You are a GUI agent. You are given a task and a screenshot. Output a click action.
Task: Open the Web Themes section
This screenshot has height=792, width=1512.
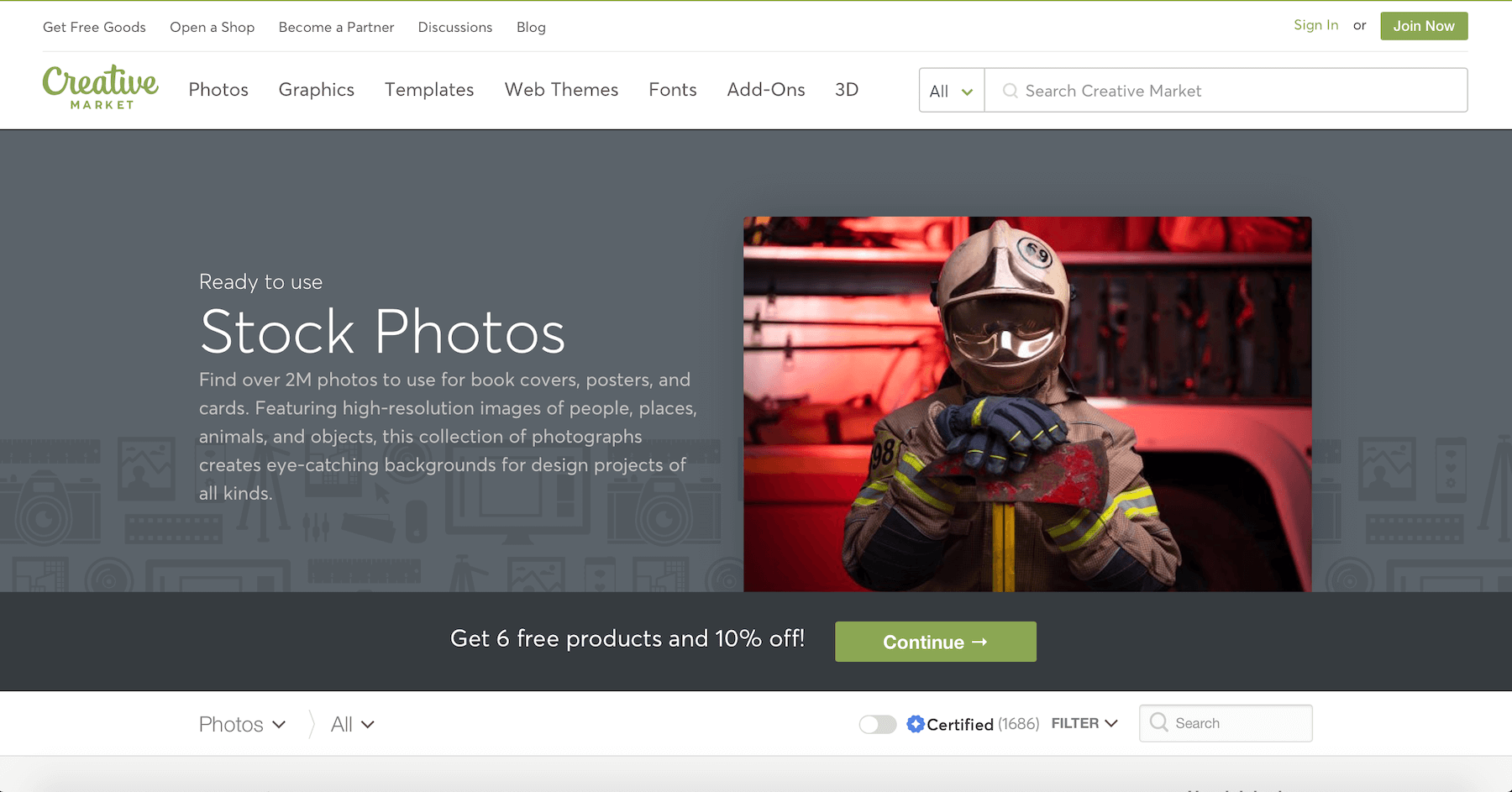pyautogui.click(x=561, y=90)
